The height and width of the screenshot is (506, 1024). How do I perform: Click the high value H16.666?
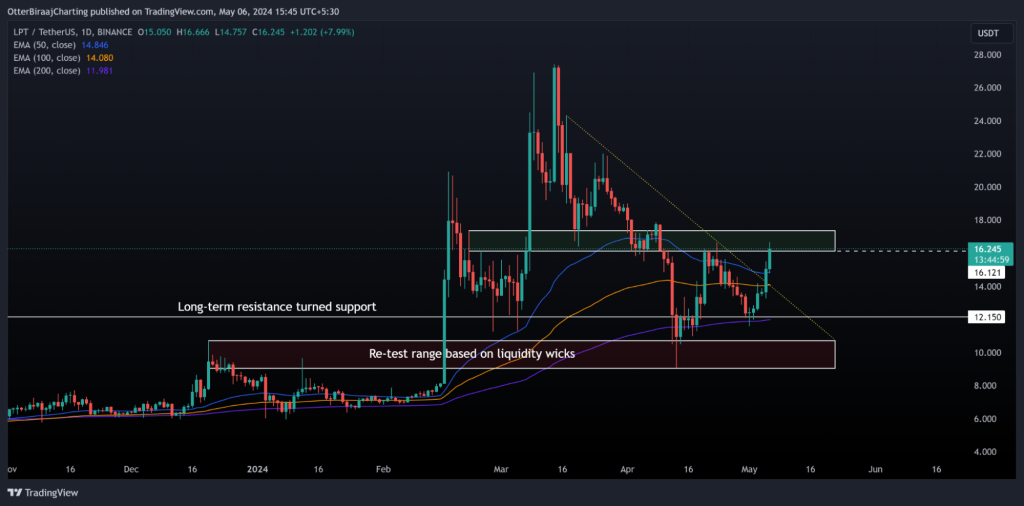[195, 32]
